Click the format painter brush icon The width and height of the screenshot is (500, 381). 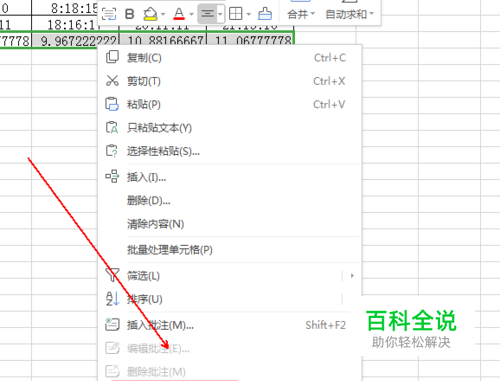pos(265,14)
